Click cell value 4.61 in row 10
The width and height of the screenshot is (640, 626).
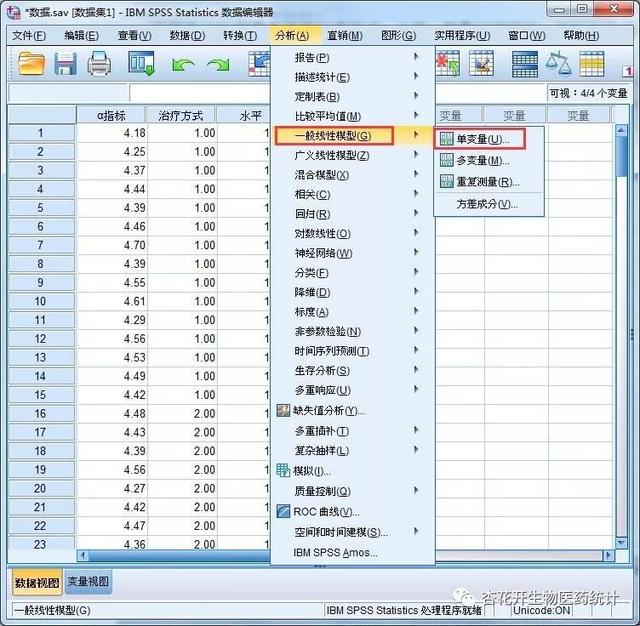pyautogui.click(x=112, y=301)
